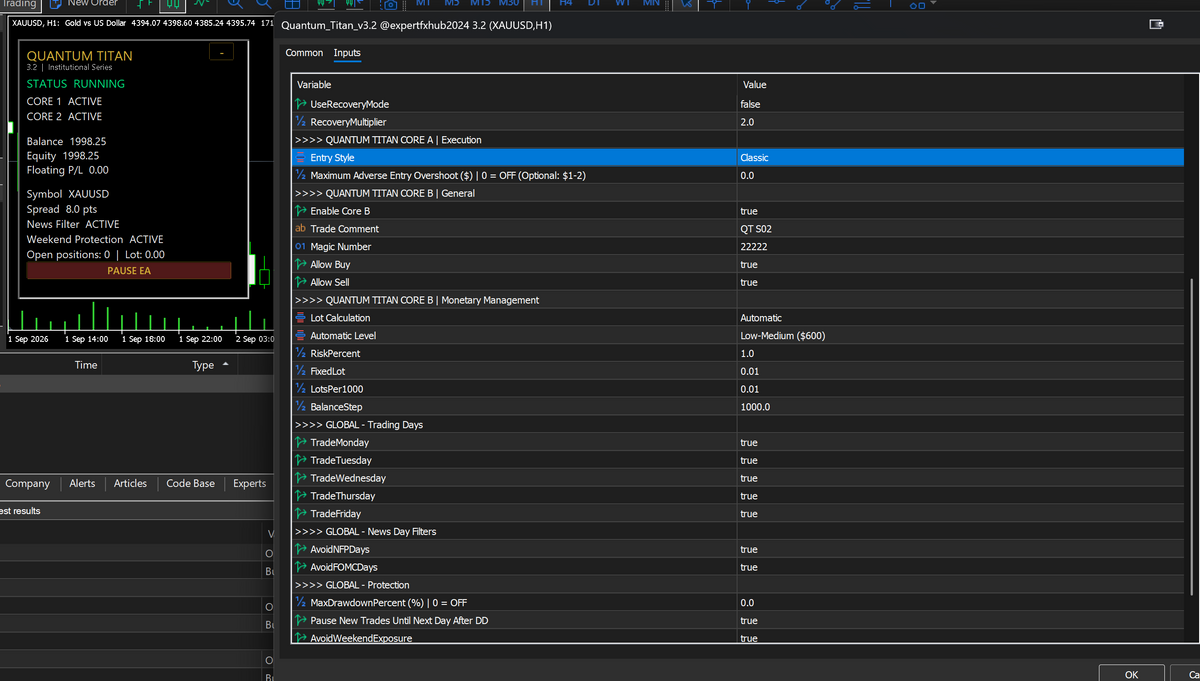Open the Experts tab in the terminal panel
The height and width of the screenshot is (681, 1200).
point(249,483)
